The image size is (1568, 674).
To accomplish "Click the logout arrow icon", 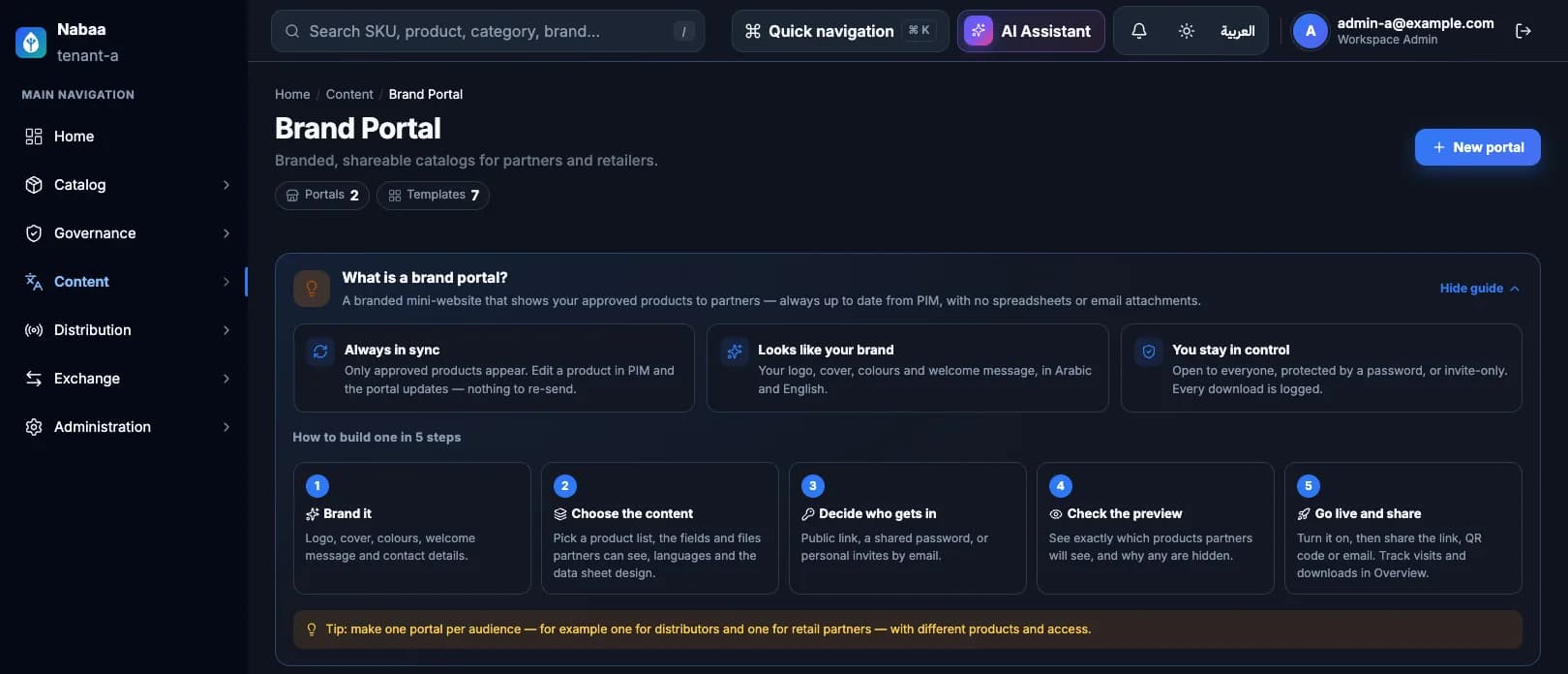I will (x=1523, y=31).
